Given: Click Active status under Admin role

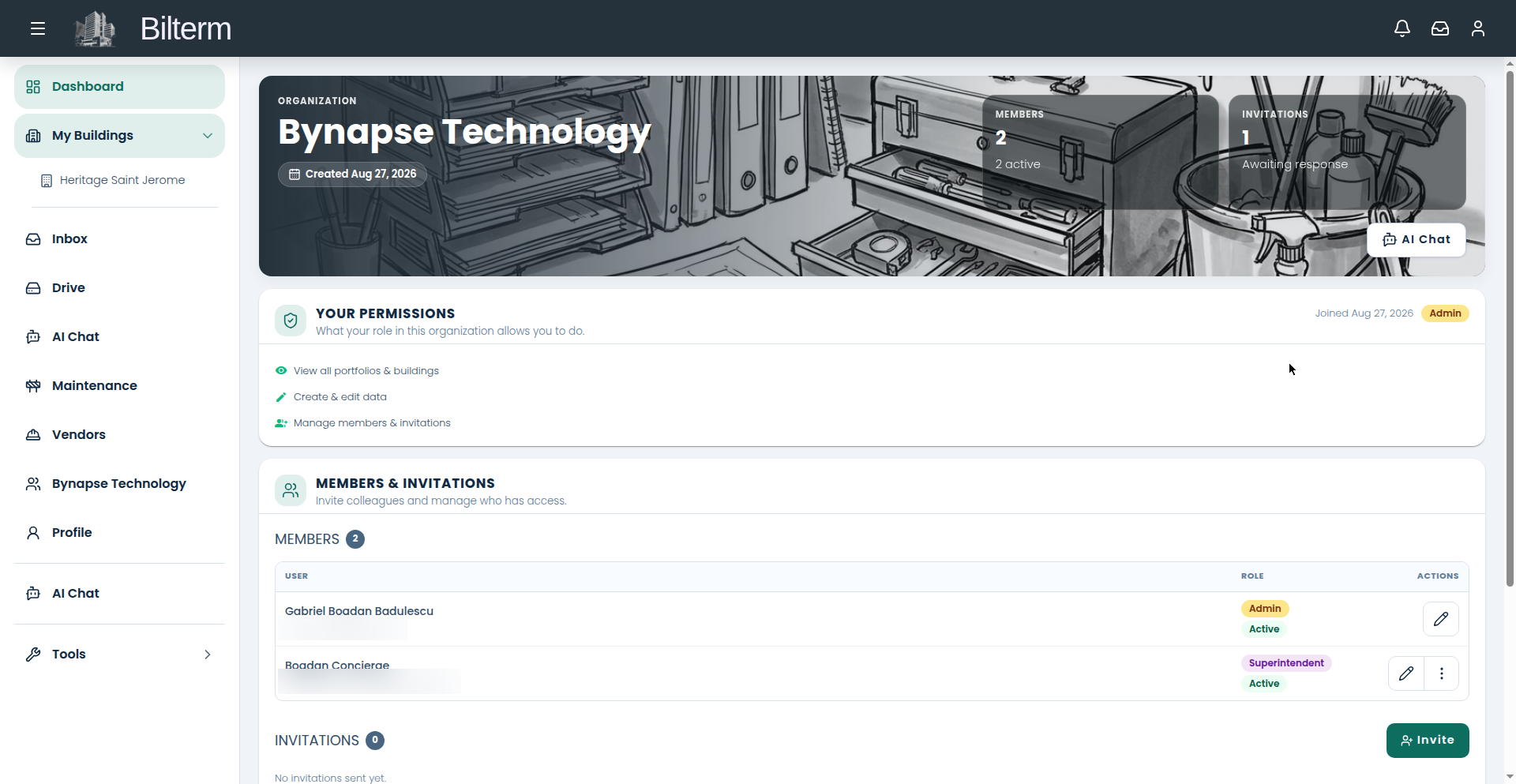Looking at the screenshot, I should click(1264, 629).
